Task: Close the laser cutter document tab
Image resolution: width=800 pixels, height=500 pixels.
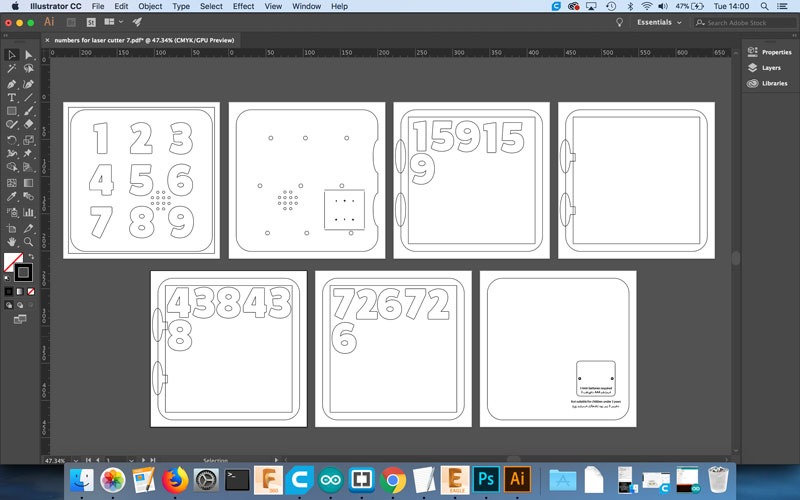Action: pos(47,40)
